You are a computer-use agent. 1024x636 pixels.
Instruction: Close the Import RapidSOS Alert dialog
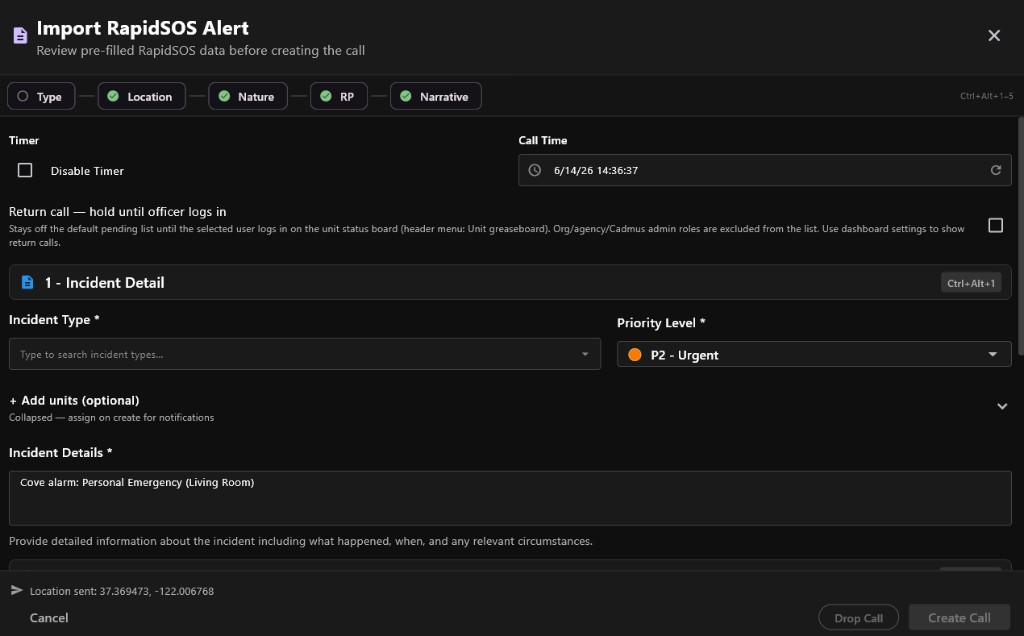click(x=993, y=35)
